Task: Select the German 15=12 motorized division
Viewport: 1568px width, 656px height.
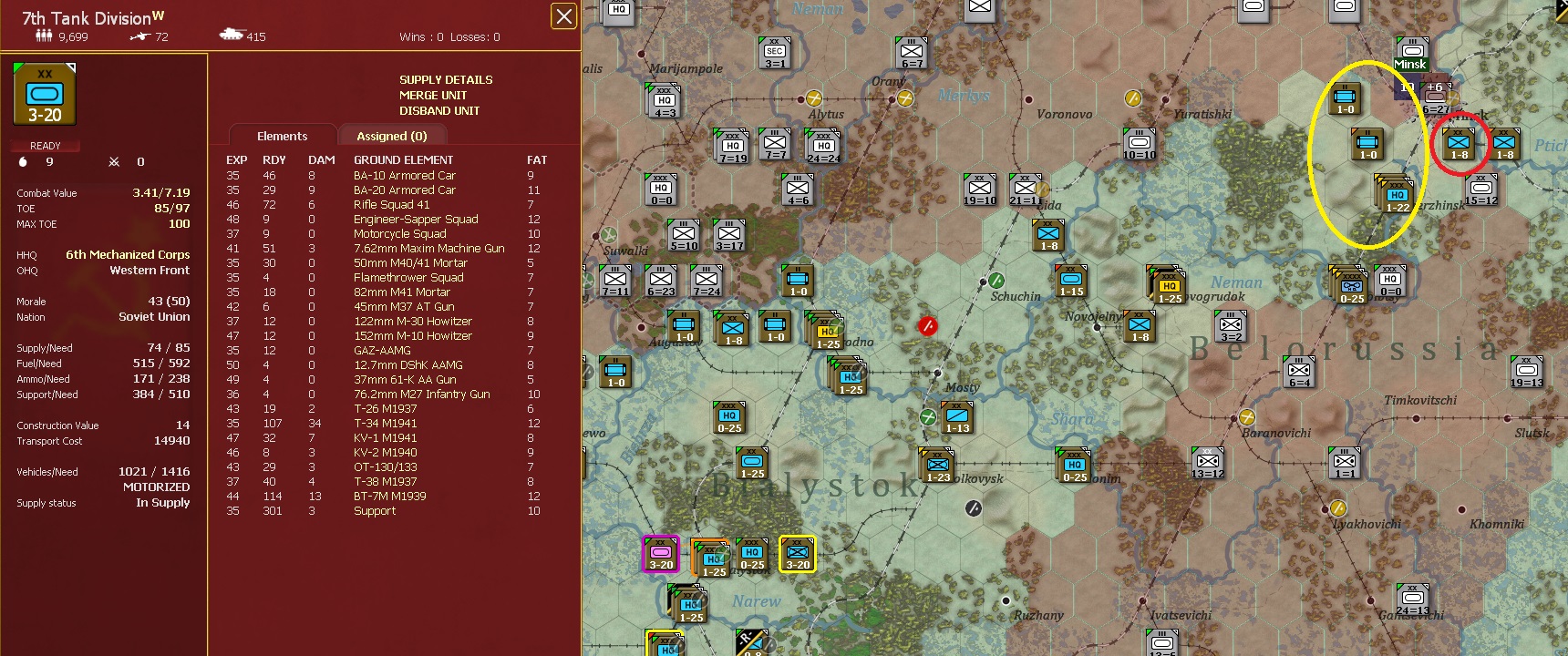Action: click(x=1481, y=190)
